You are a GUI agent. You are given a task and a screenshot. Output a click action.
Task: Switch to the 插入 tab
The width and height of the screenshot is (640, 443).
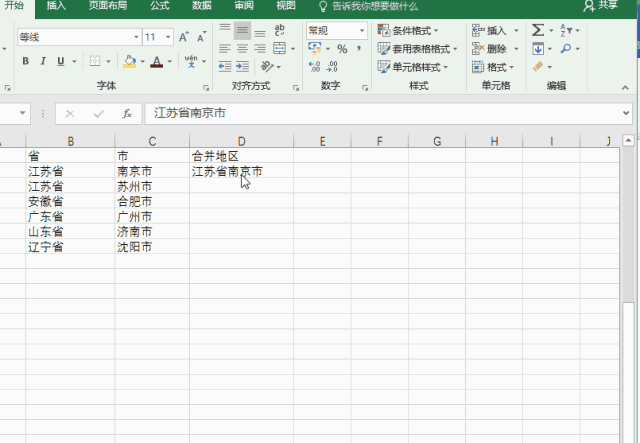[x=56, y=6]
